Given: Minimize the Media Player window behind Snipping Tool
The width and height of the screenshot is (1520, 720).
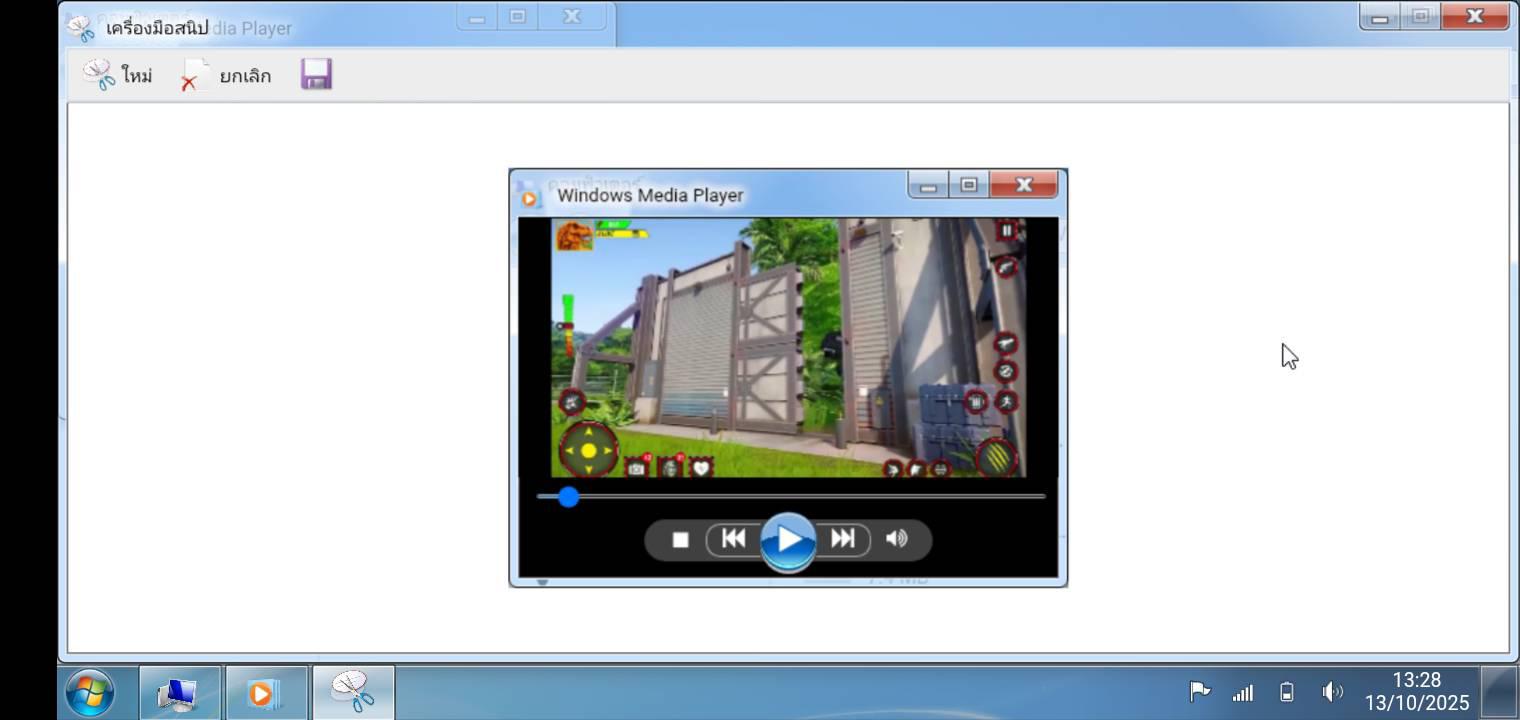Looking at the screenshot, I should (477, 17).
